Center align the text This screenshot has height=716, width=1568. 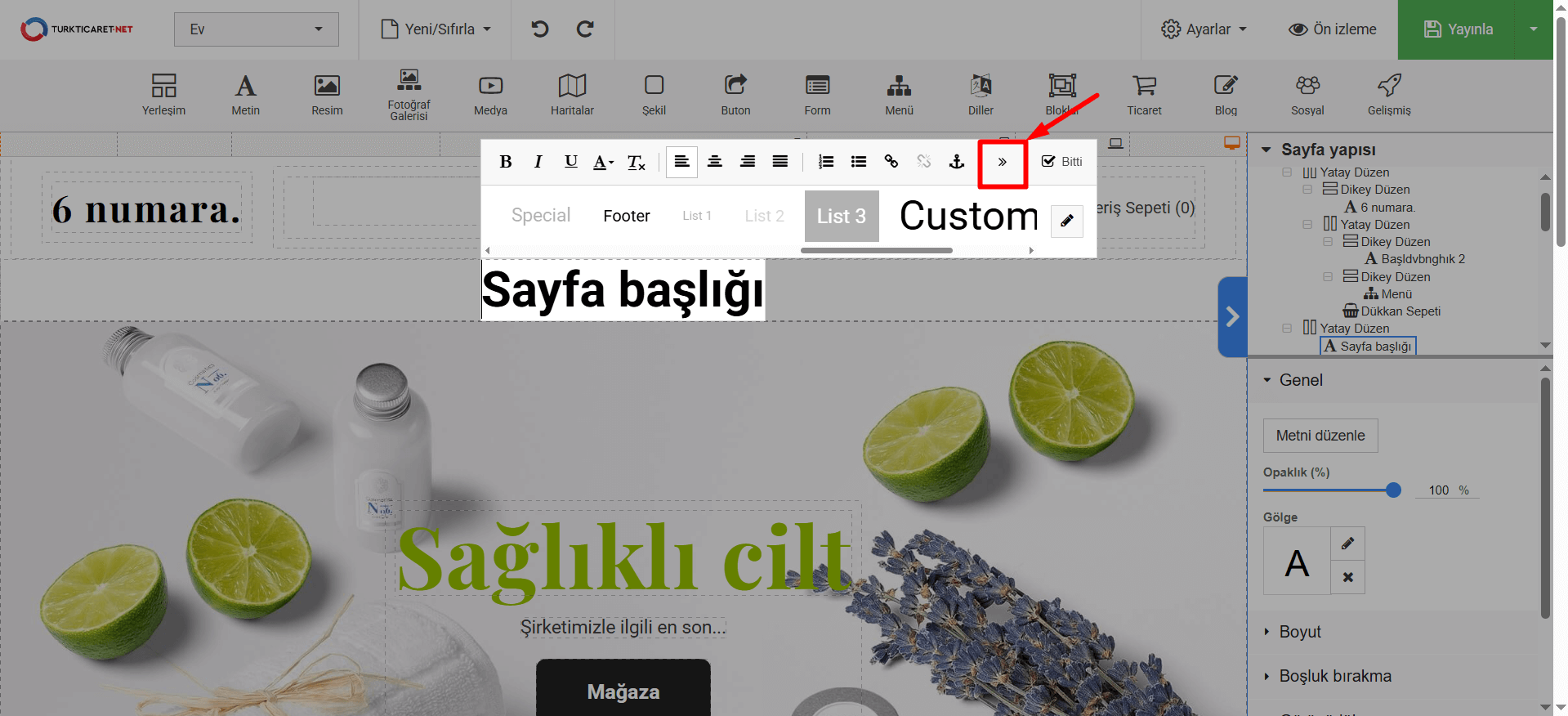715,162
